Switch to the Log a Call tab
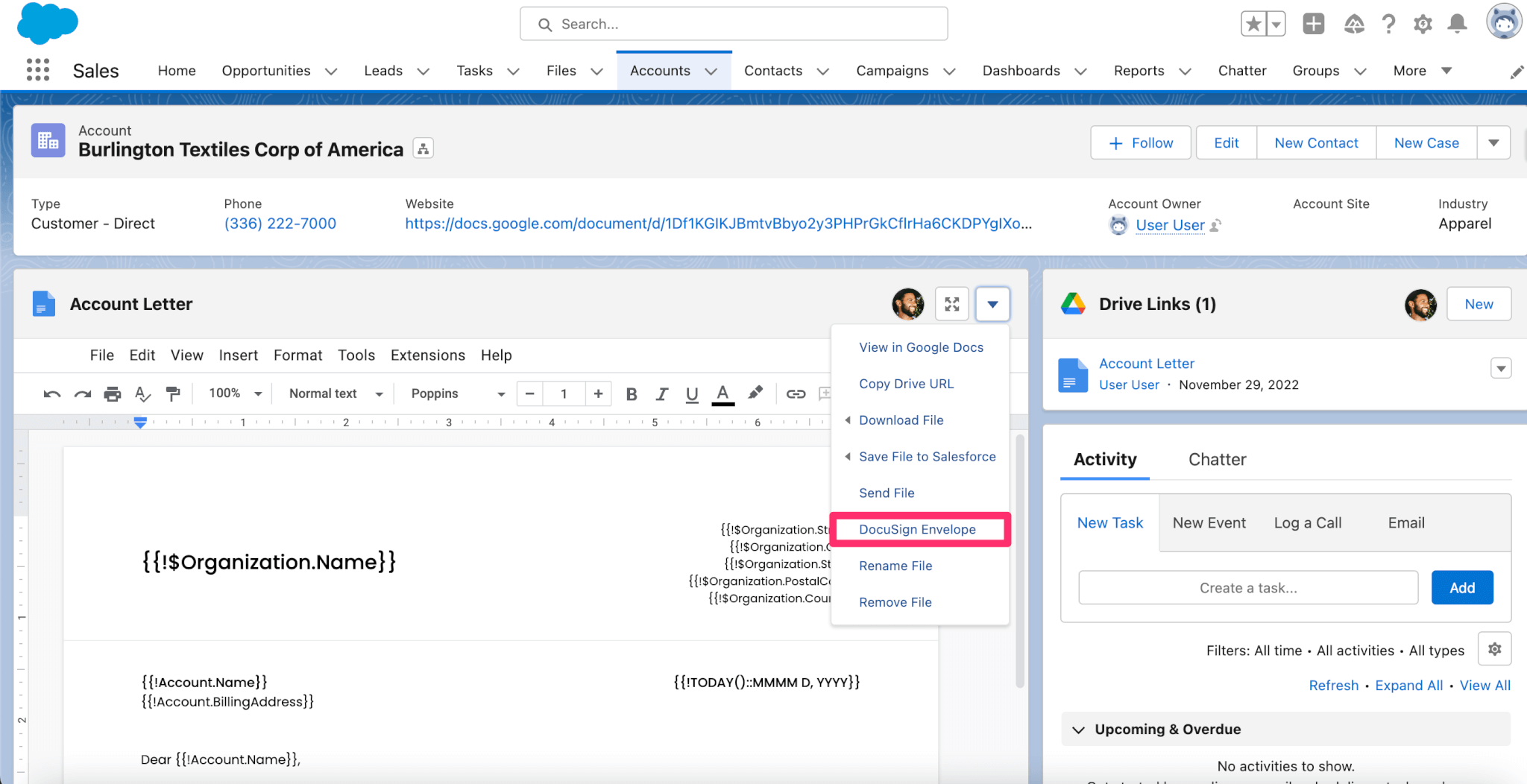The height and width of the screenshot is (784, 1527). (x=1307, y=523)
